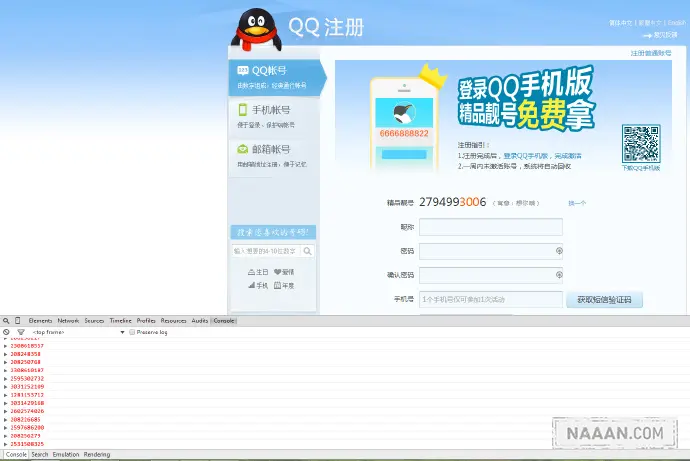Open the Audits tab
690x461 pixels.
point(200,321)
